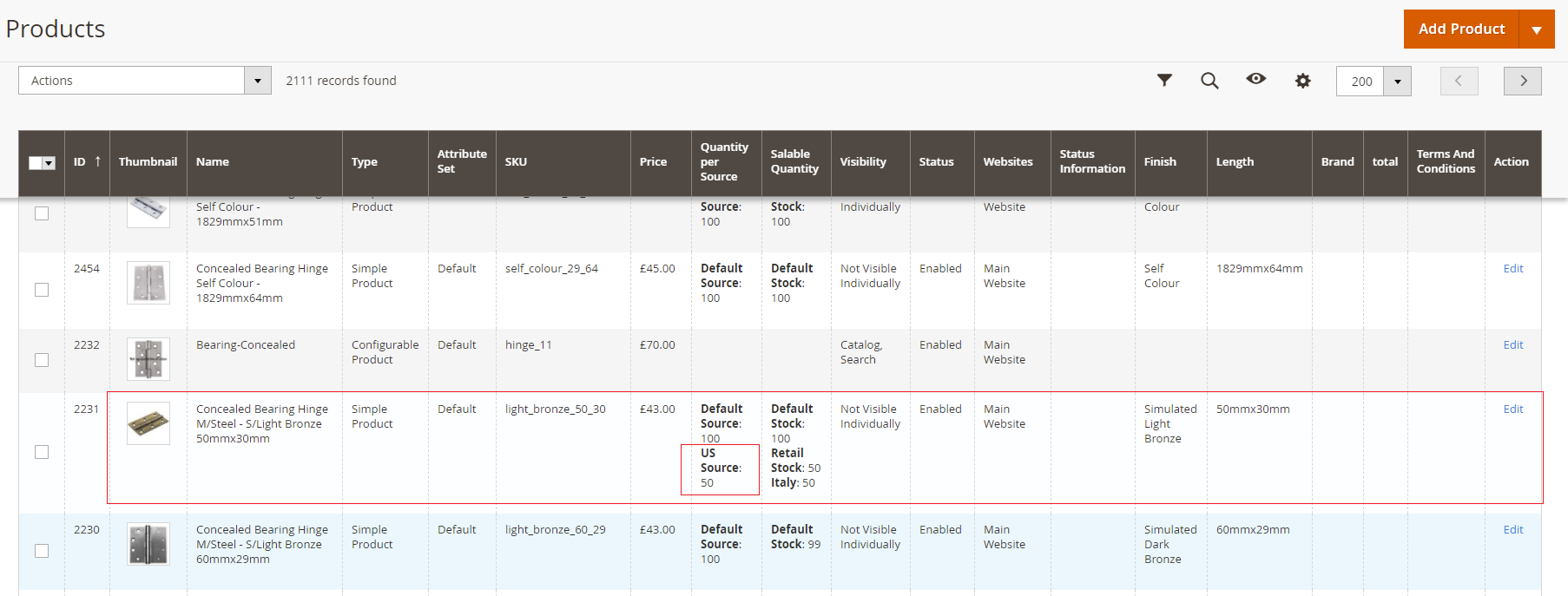
Task: Click Edit link for product 2232
Action: [1512, 345]
